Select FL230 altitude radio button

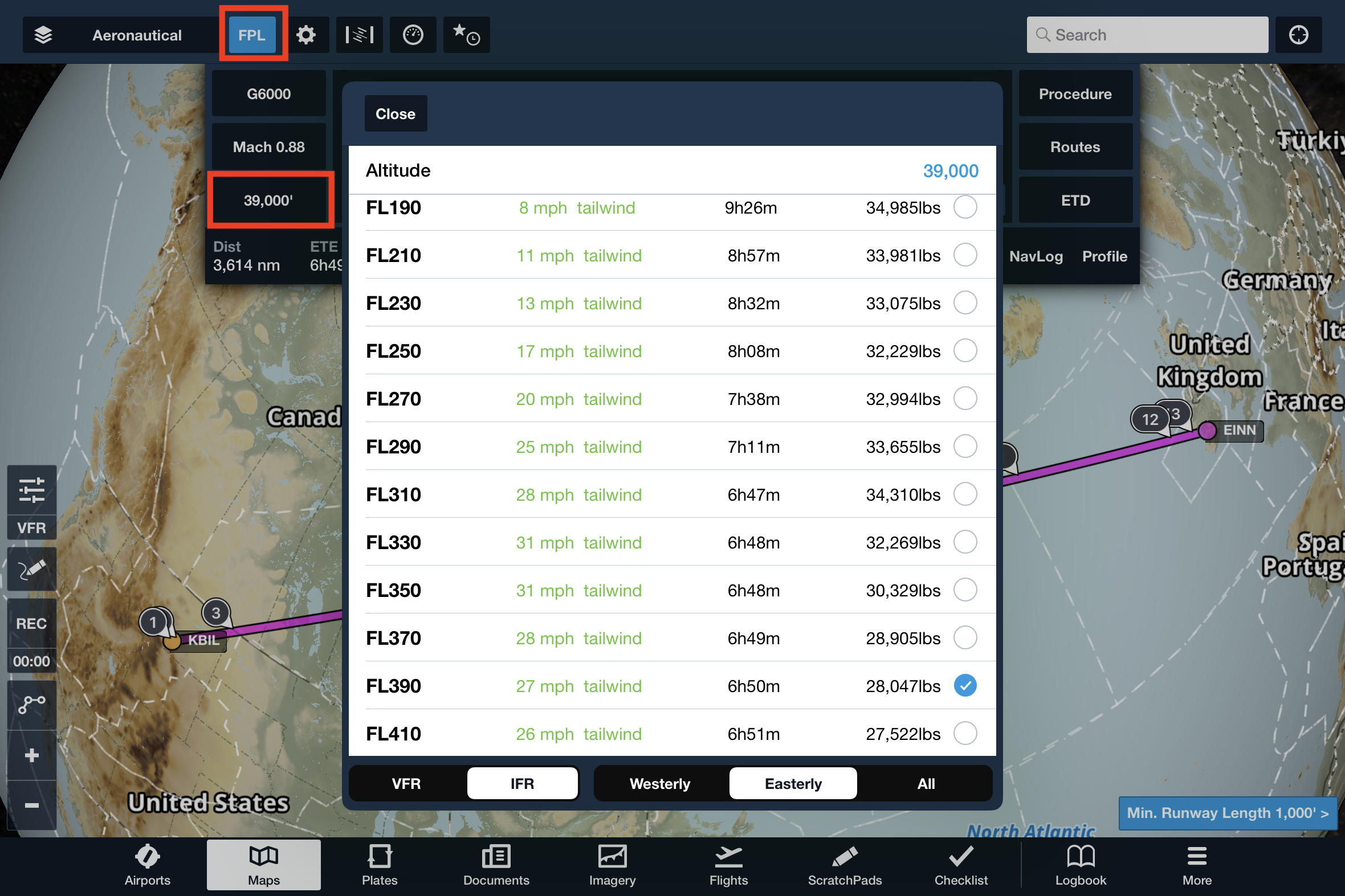pos(965,303)
